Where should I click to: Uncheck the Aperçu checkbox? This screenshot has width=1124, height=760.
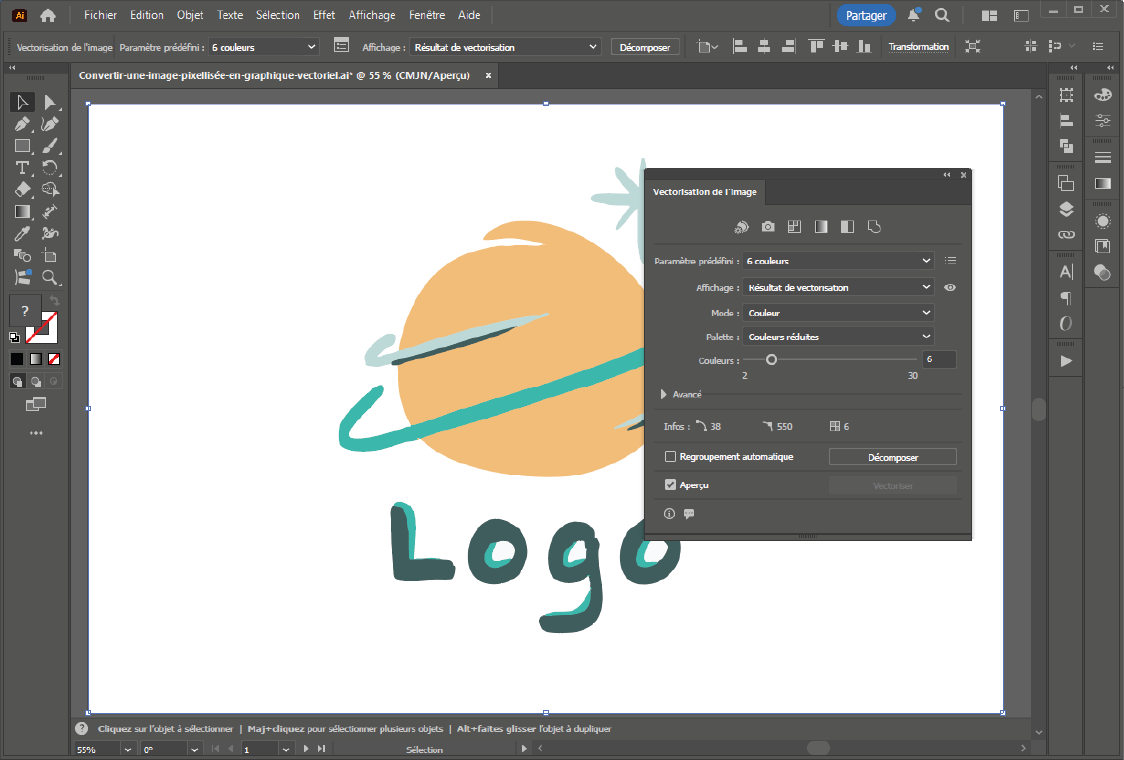point(671,485)
